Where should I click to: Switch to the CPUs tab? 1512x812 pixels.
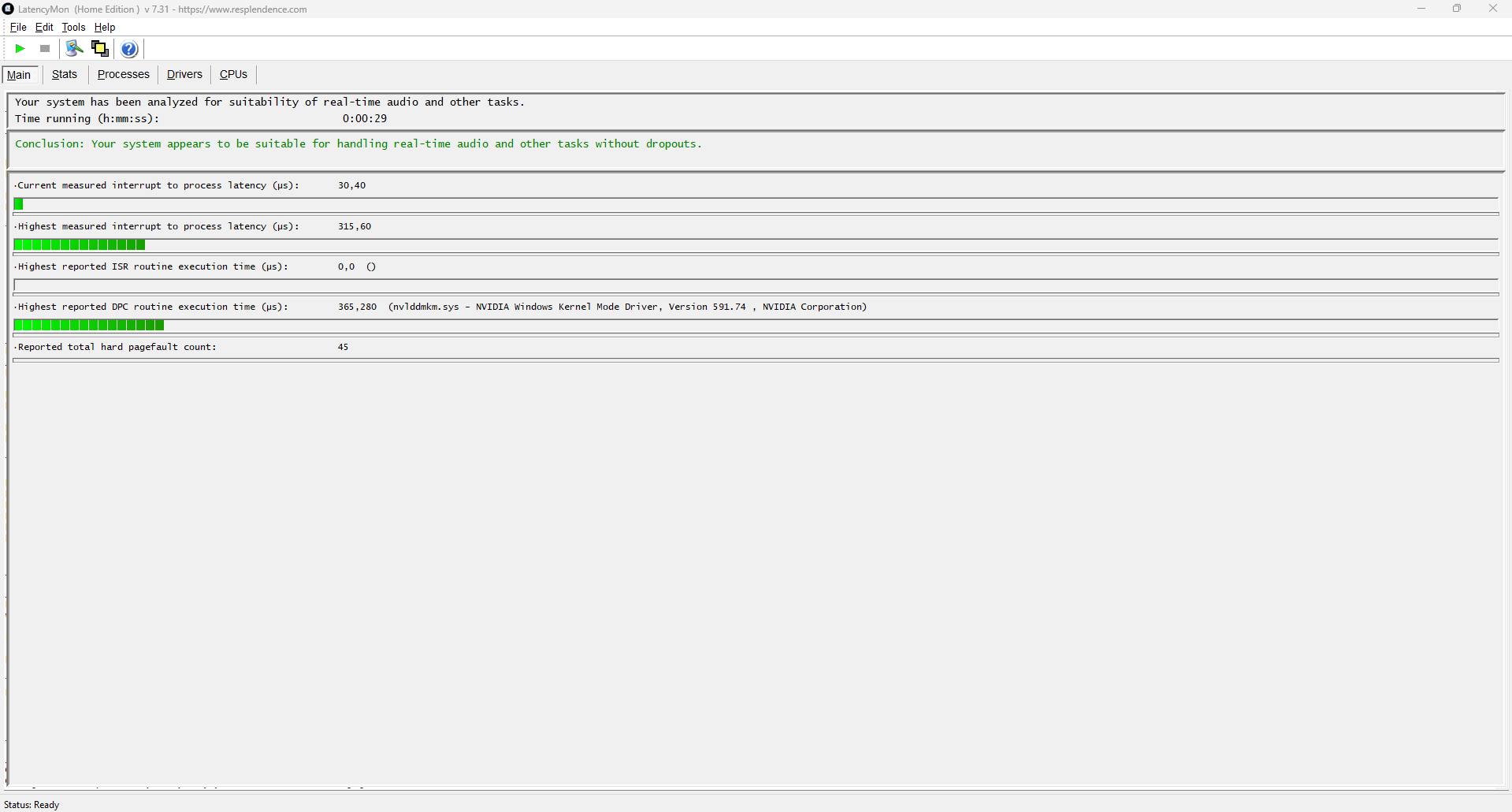click(233, 74)
